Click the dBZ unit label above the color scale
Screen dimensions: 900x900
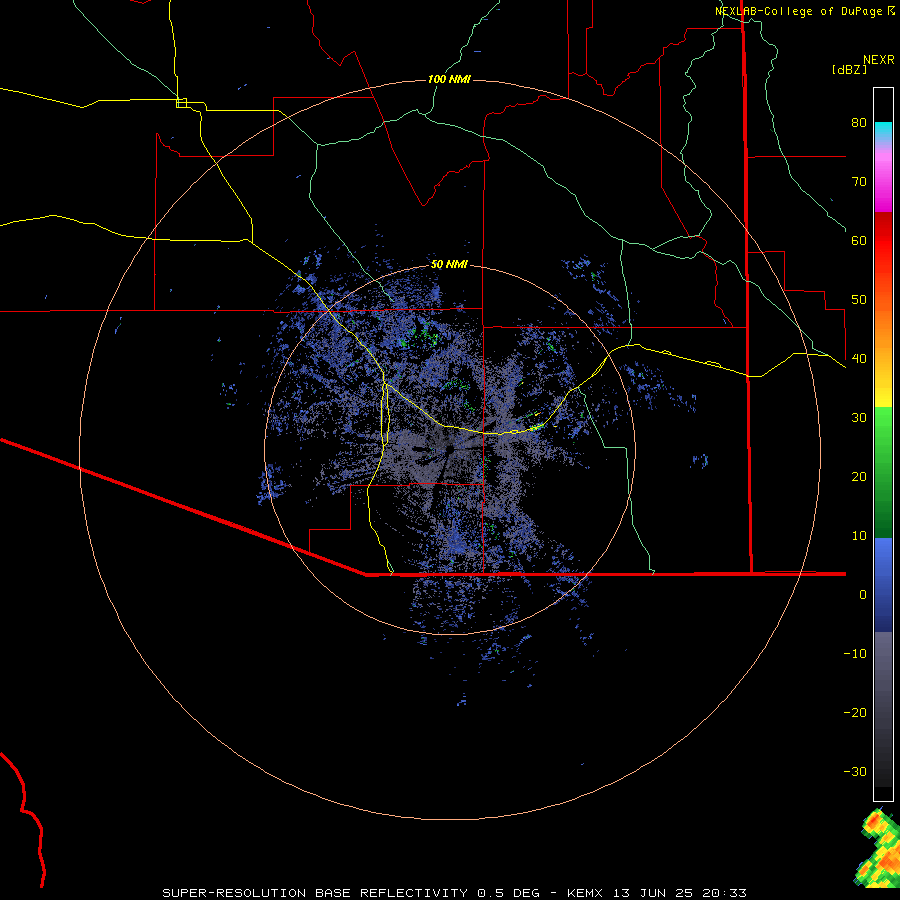849,69
